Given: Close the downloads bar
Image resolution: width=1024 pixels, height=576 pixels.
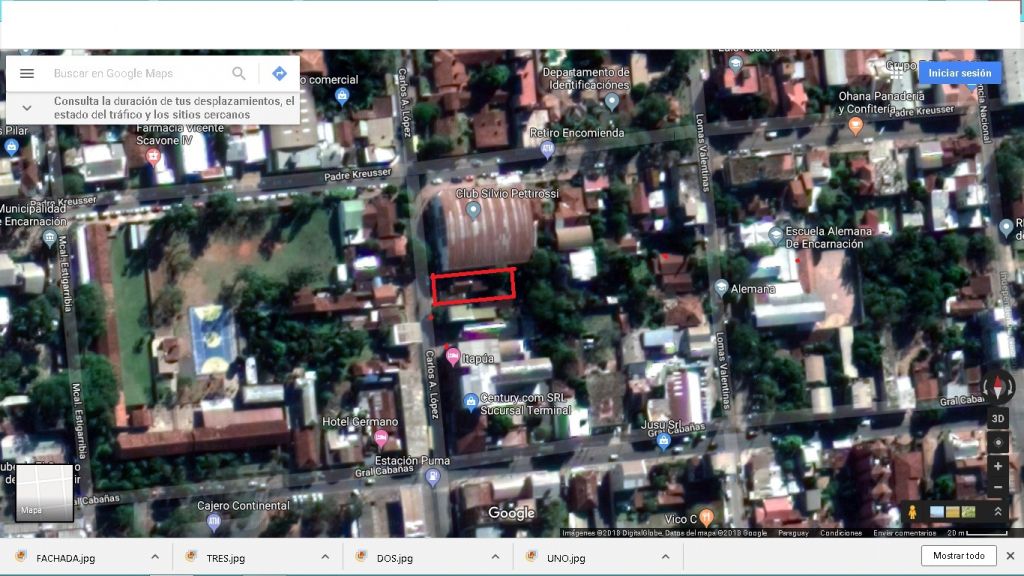Looking at the screenshot, I should point(1010,556).
